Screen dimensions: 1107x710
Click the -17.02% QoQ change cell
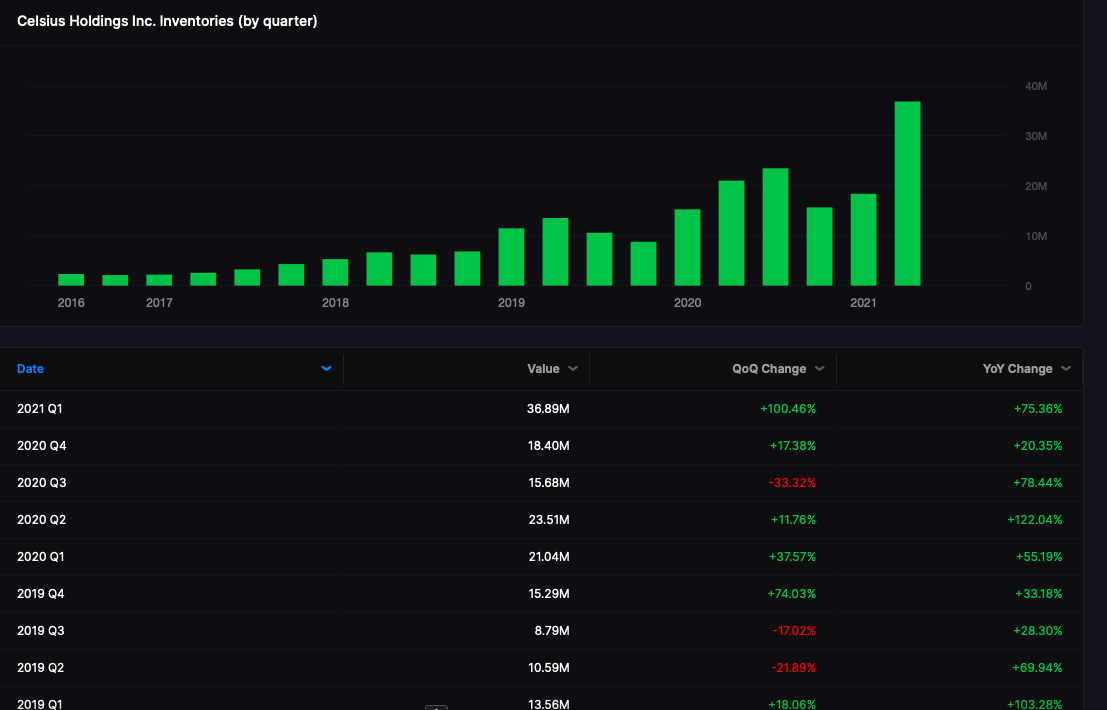(794, 631)
